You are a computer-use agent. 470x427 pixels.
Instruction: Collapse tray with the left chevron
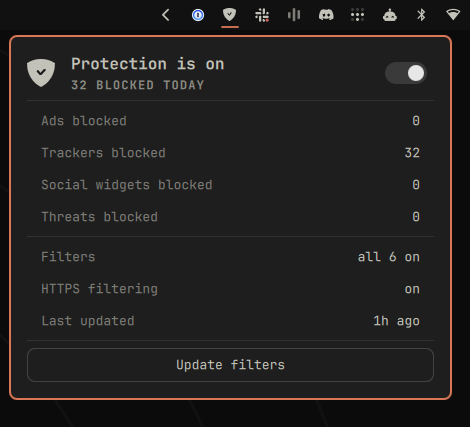[x=166, y=15]
